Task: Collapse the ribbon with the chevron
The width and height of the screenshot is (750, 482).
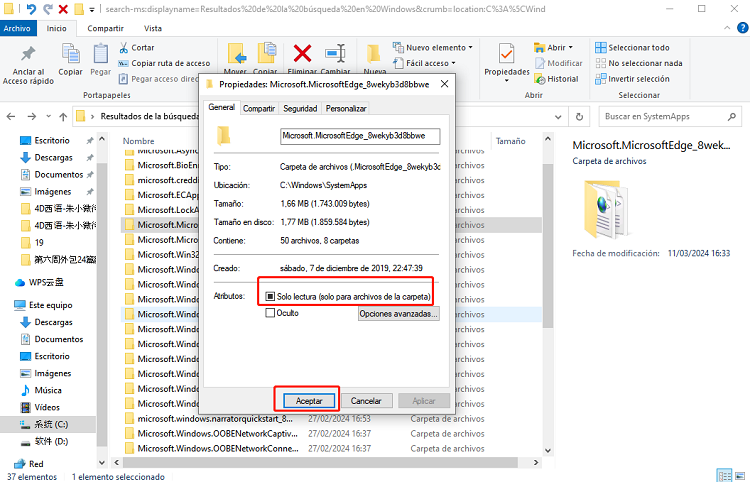Action: point(727,28)
